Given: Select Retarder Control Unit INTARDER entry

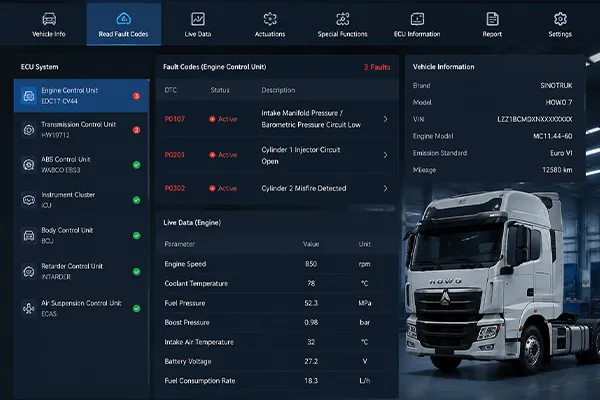Looking at the screenshot, I should [x=81, y=271].
